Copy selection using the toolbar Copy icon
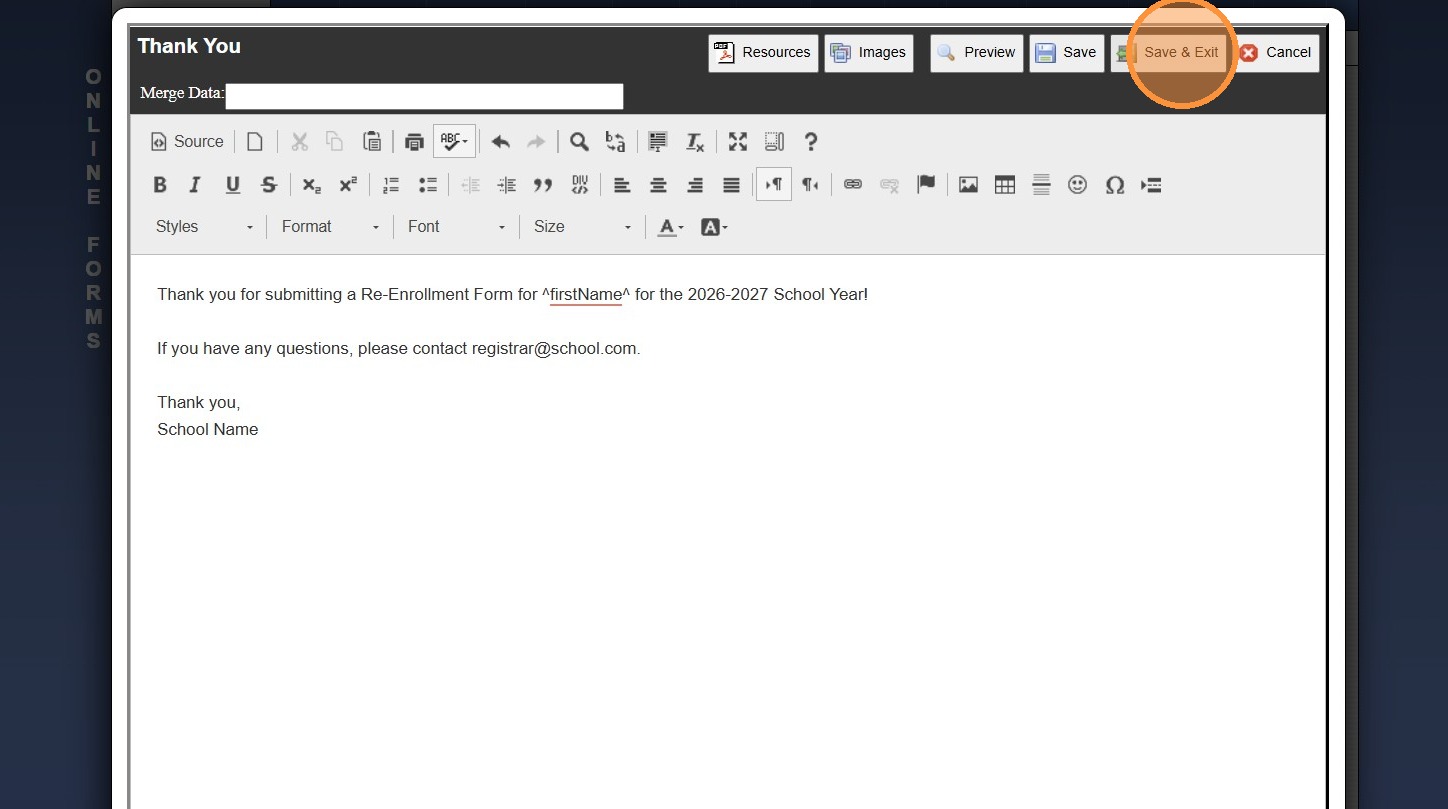Screen dimensions: 1448x809 (335, 142)
